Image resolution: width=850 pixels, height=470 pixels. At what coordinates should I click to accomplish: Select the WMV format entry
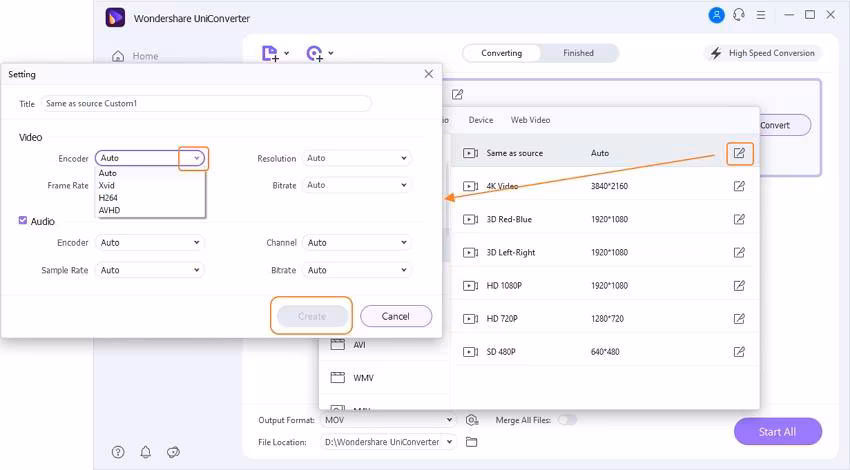point(385,377)
